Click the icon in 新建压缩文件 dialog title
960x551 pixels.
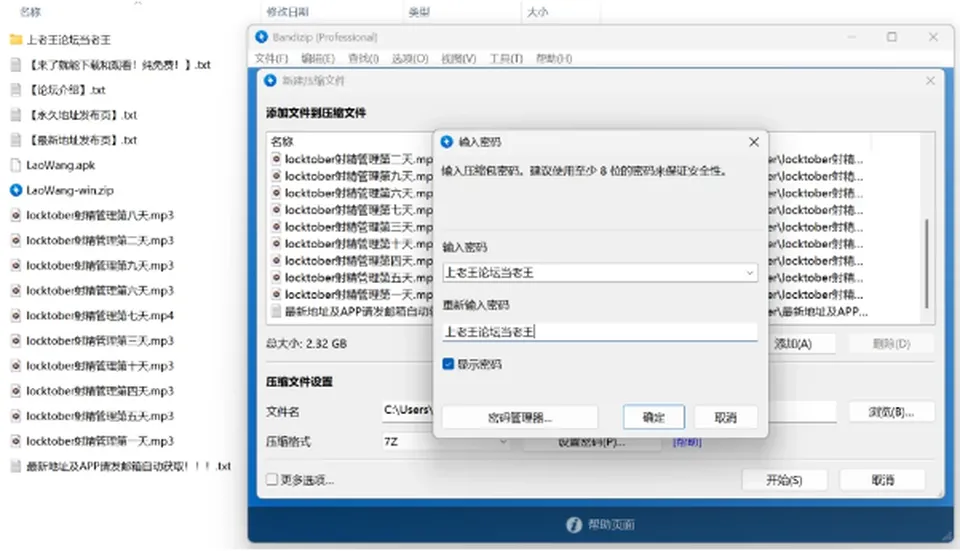[270, 81]
